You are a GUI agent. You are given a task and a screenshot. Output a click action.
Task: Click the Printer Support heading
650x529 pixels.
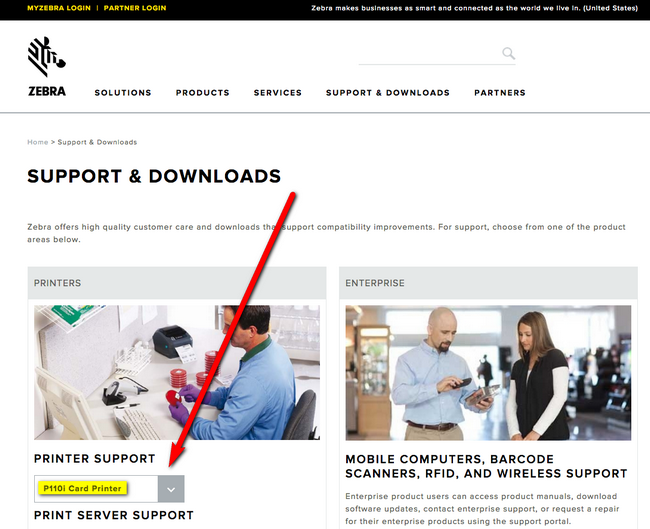tap(95, 459)
